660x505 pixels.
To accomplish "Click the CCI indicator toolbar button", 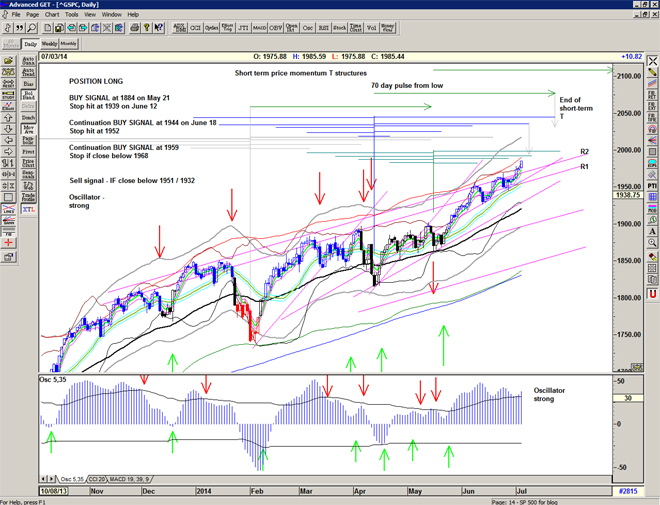I will [x=192, y=28].
